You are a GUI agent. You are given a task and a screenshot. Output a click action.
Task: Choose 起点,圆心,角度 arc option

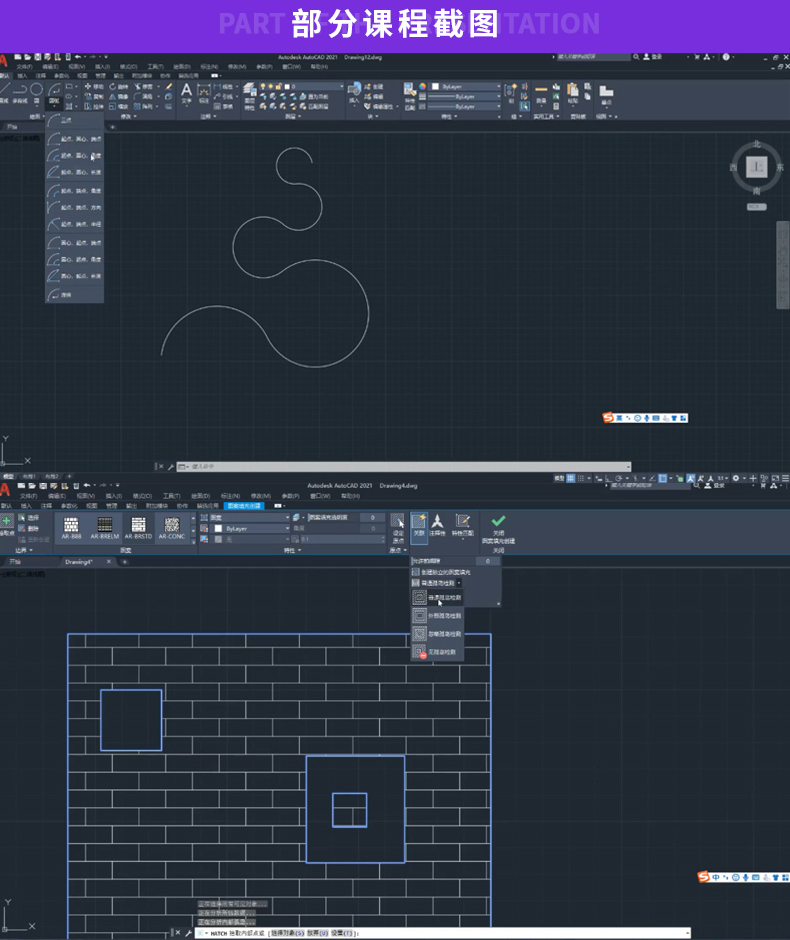tap(74, 155)
